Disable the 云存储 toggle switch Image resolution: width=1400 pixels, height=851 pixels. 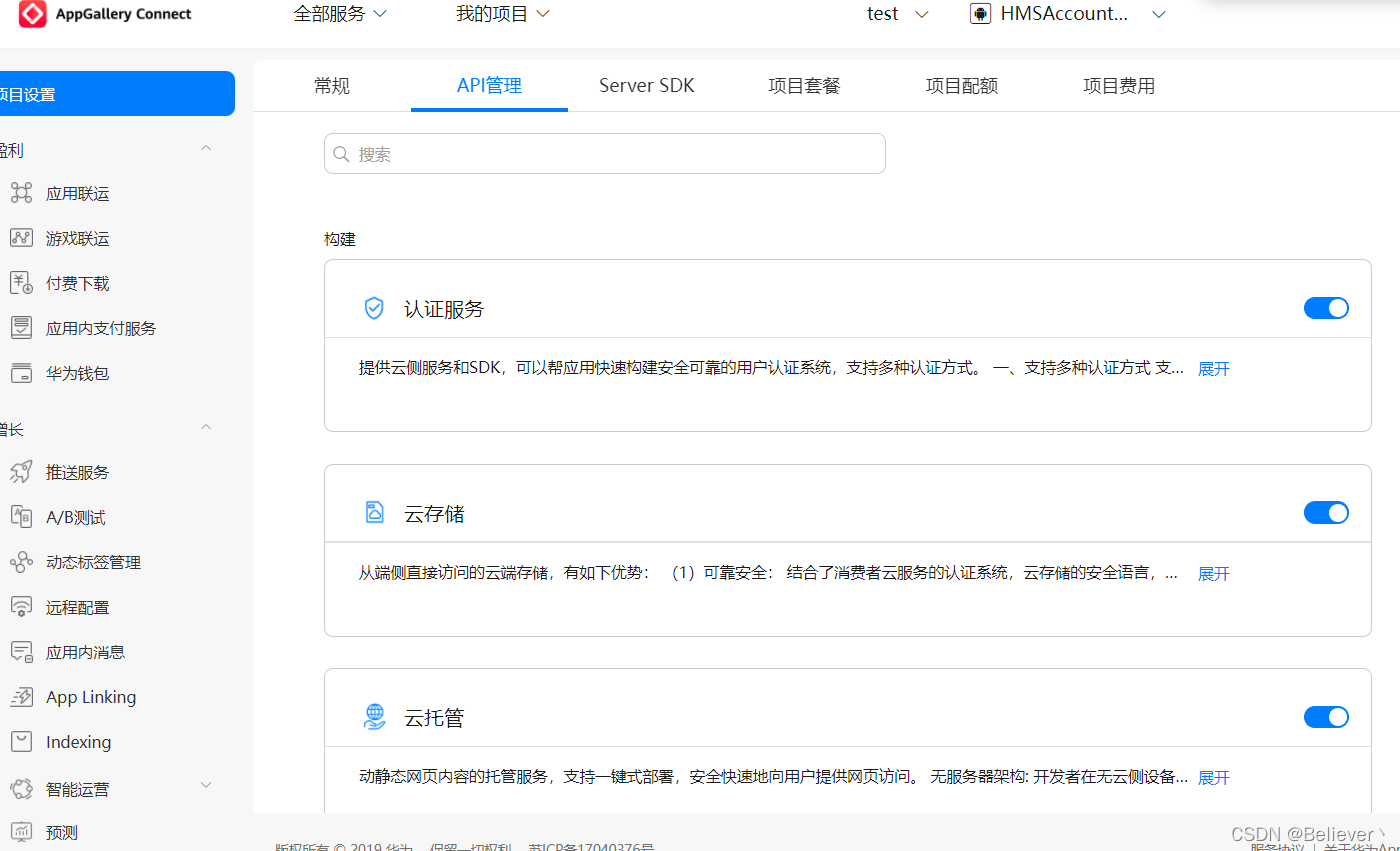(1326, 513)
